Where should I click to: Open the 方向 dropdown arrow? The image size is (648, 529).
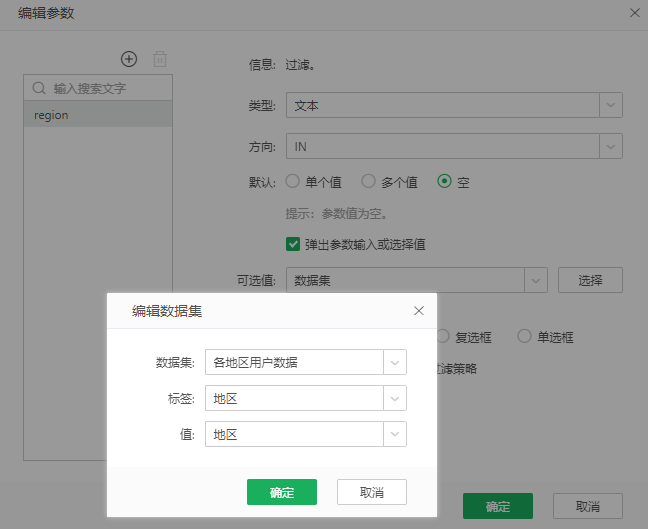pyautogui.click(x=611, y=146)
